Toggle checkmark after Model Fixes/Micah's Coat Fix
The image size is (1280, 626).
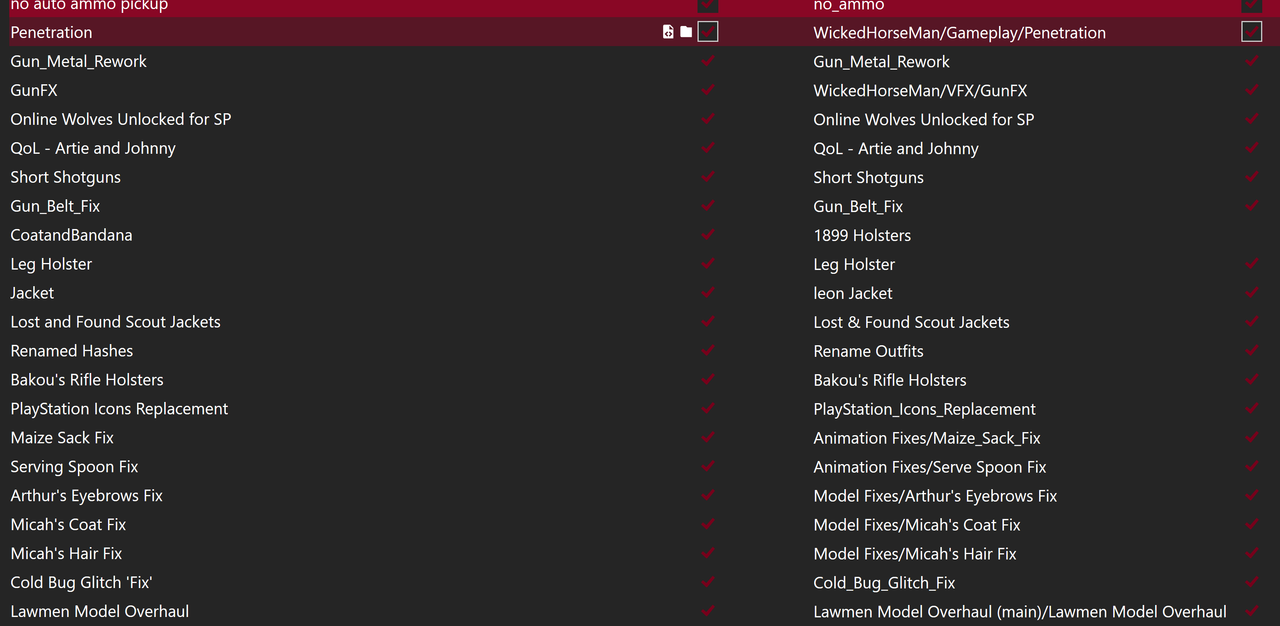pyautogui.click(x=1251, y=525)
